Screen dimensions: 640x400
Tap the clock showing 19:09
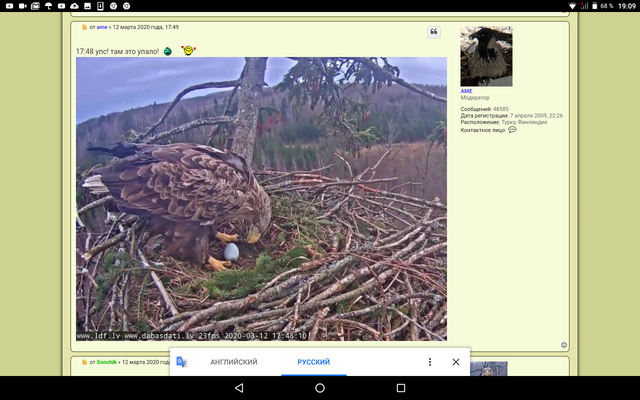click(627, 6)
